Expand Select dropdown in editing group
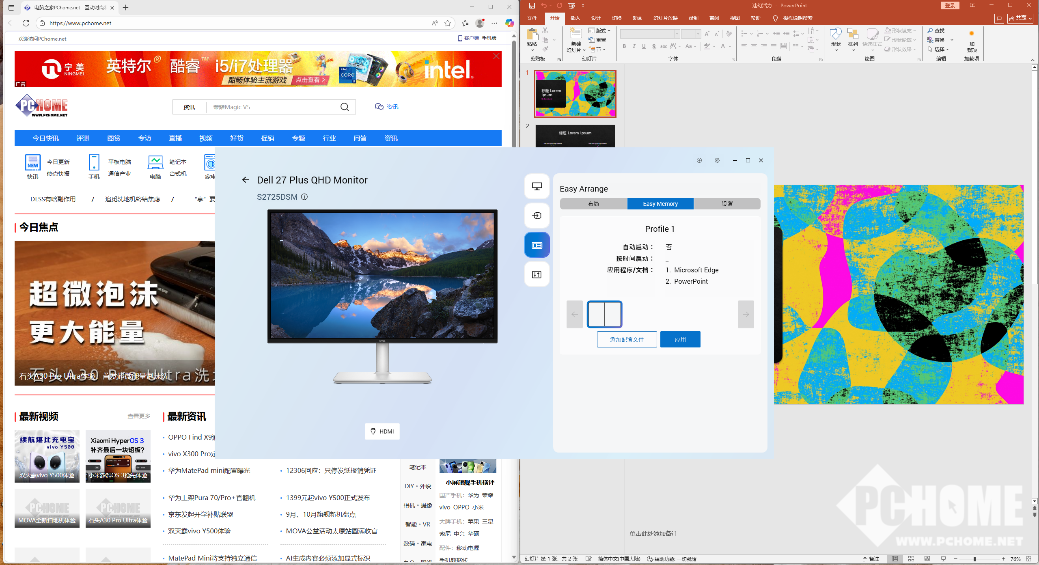1039x565 pixels. pyautogui.click(x=938, y=49)
